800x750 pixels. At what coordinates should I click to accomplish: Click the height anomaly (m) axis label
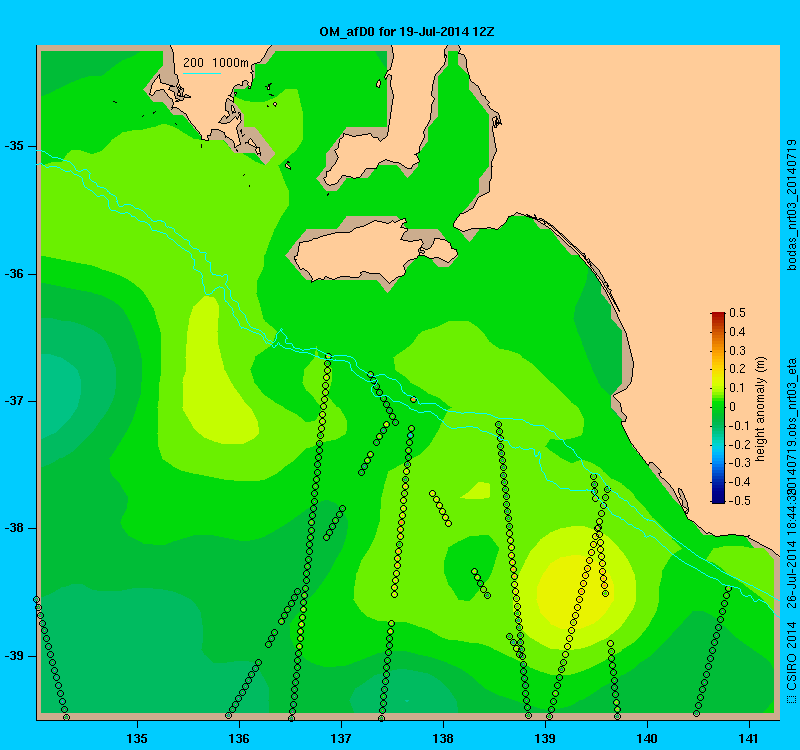point(761,409)
